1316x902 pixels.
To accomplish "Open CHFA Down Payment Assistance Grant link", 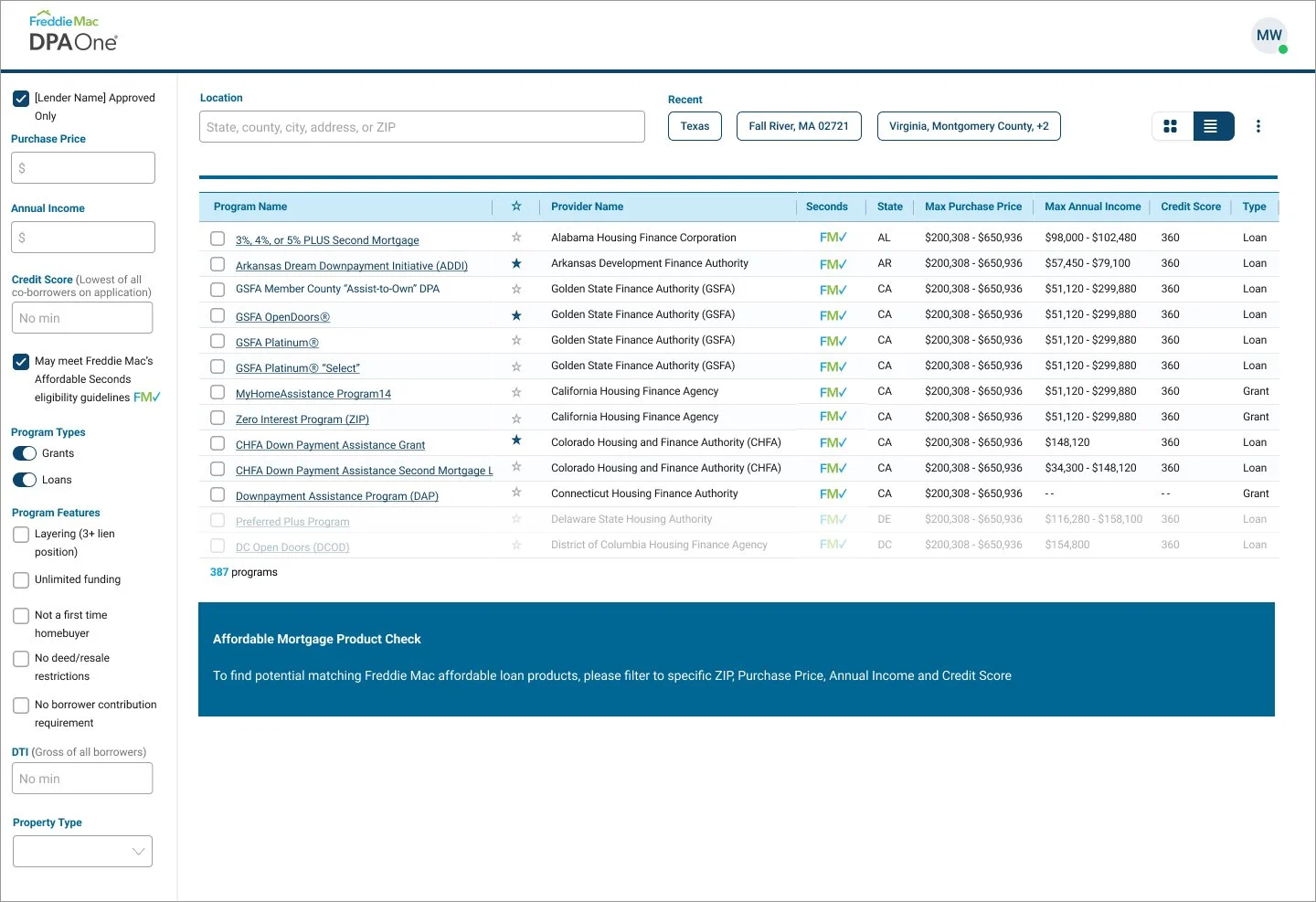I will (x=330, y=445).
